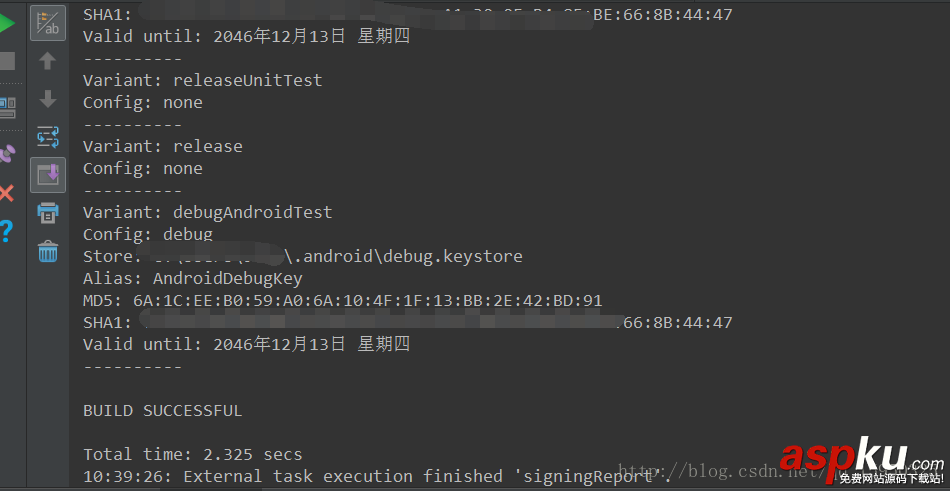Click the MD5 fingerprint line
This screenshot has width=950, height=491.
pos(342,300)
